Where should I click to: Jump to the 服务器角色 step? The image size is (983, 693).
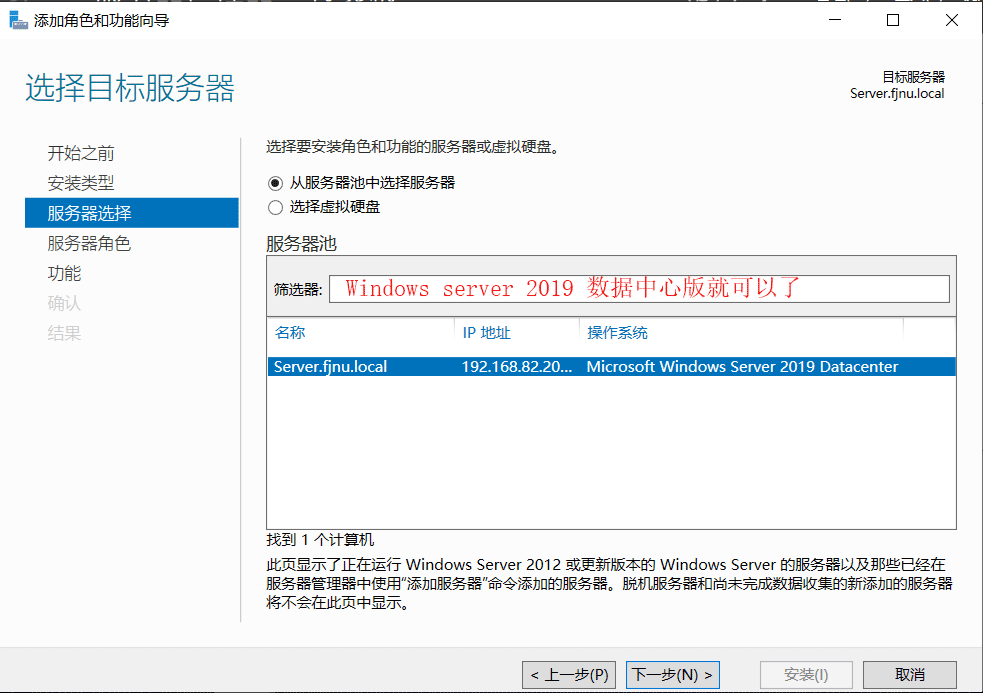89,243
